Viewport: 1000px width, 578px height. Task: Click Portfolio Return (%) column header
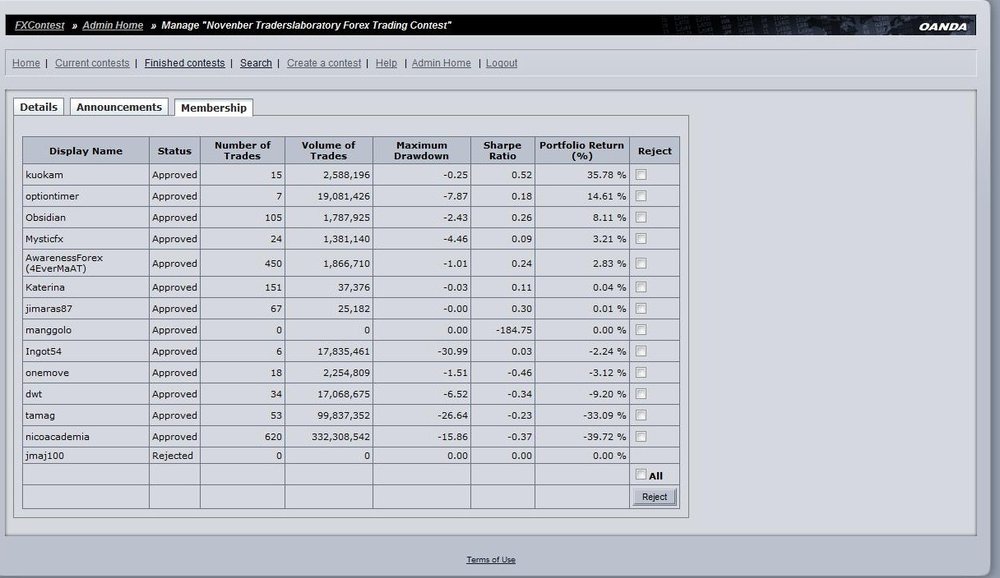[x=582, y=151]
